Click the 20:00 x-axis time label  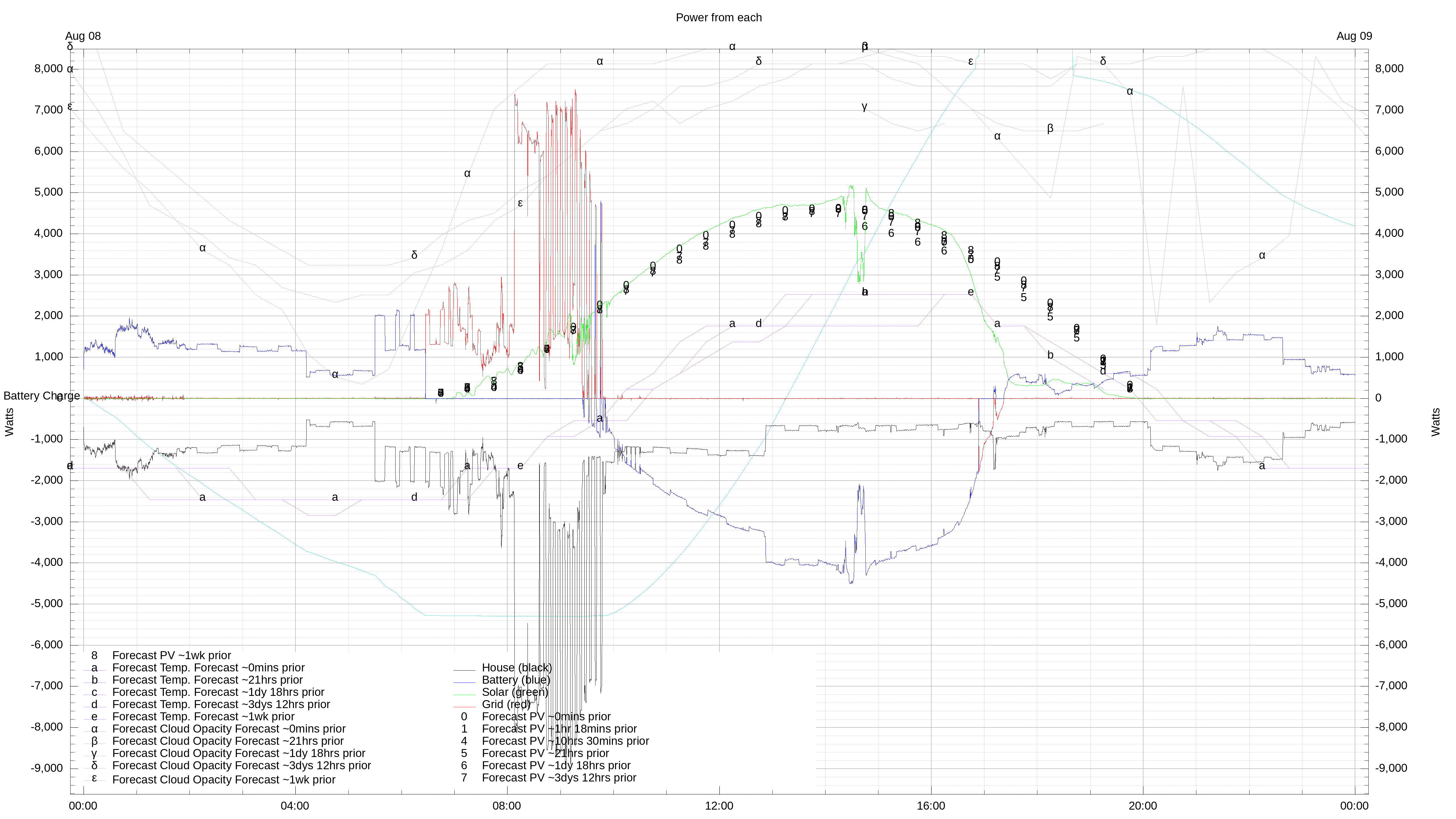[x=1143, y=806]
